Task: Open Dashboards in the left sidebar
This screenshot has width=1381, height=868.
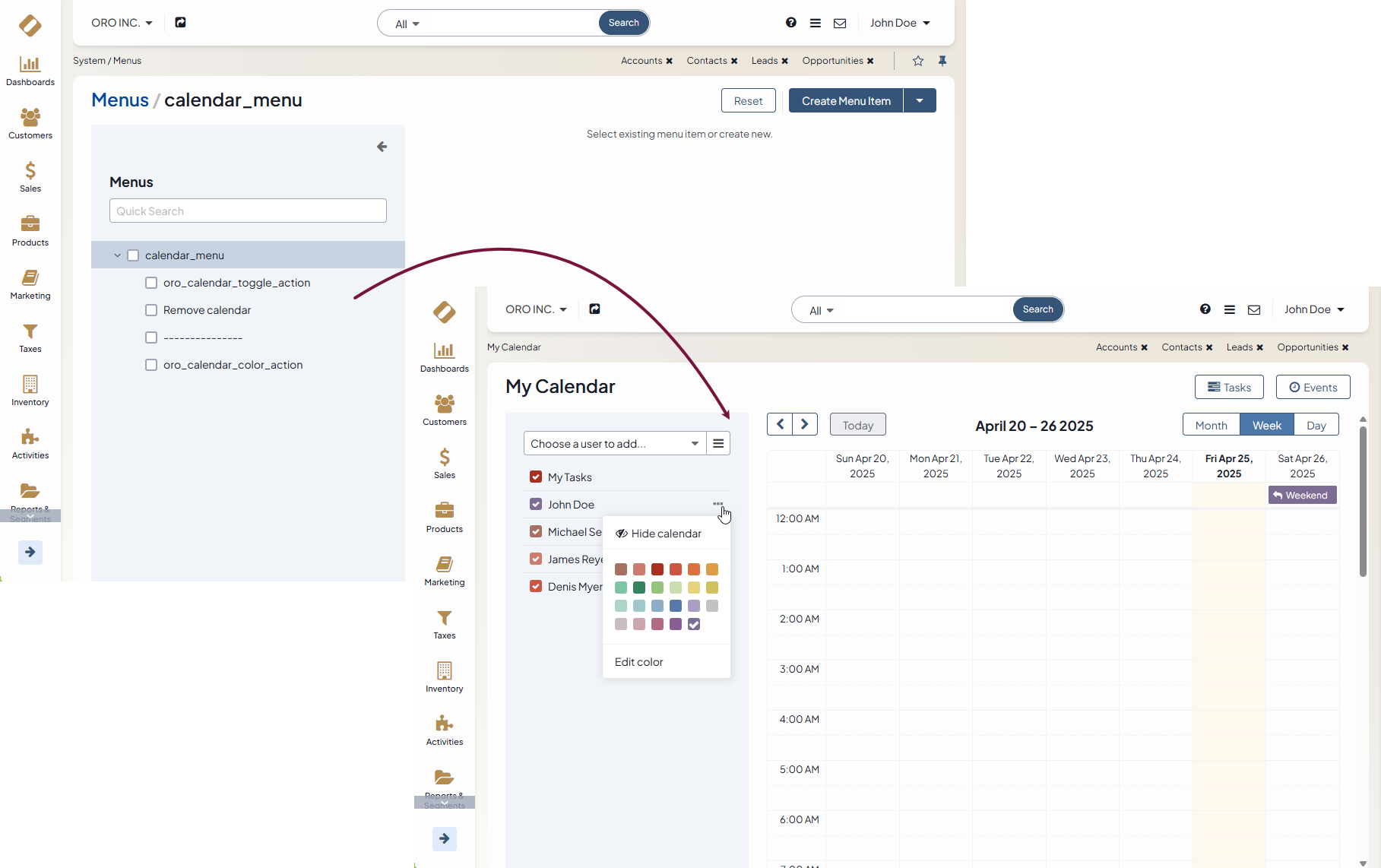Action: 30,71
